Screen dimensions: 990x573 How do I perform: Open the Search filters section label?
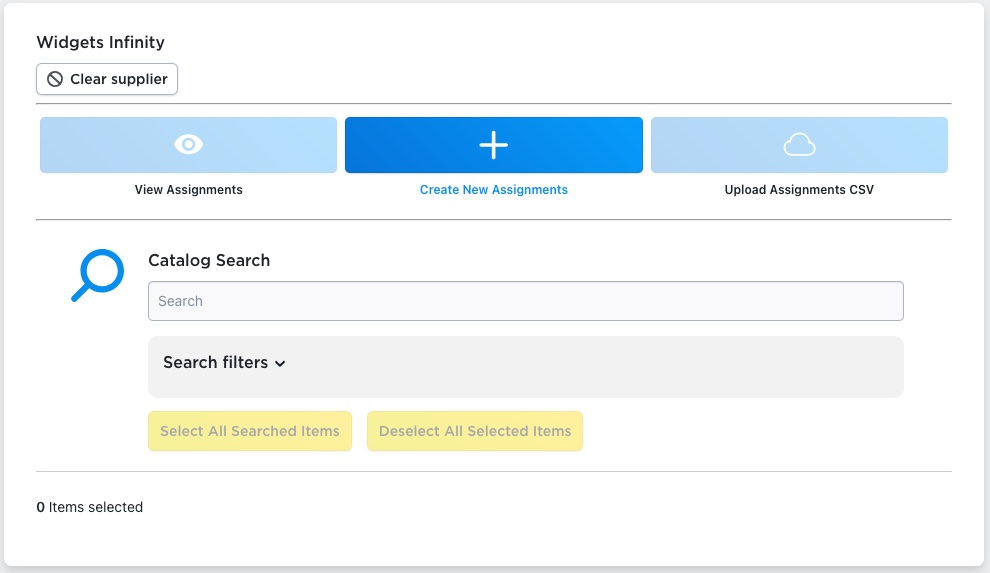[215, 362]
